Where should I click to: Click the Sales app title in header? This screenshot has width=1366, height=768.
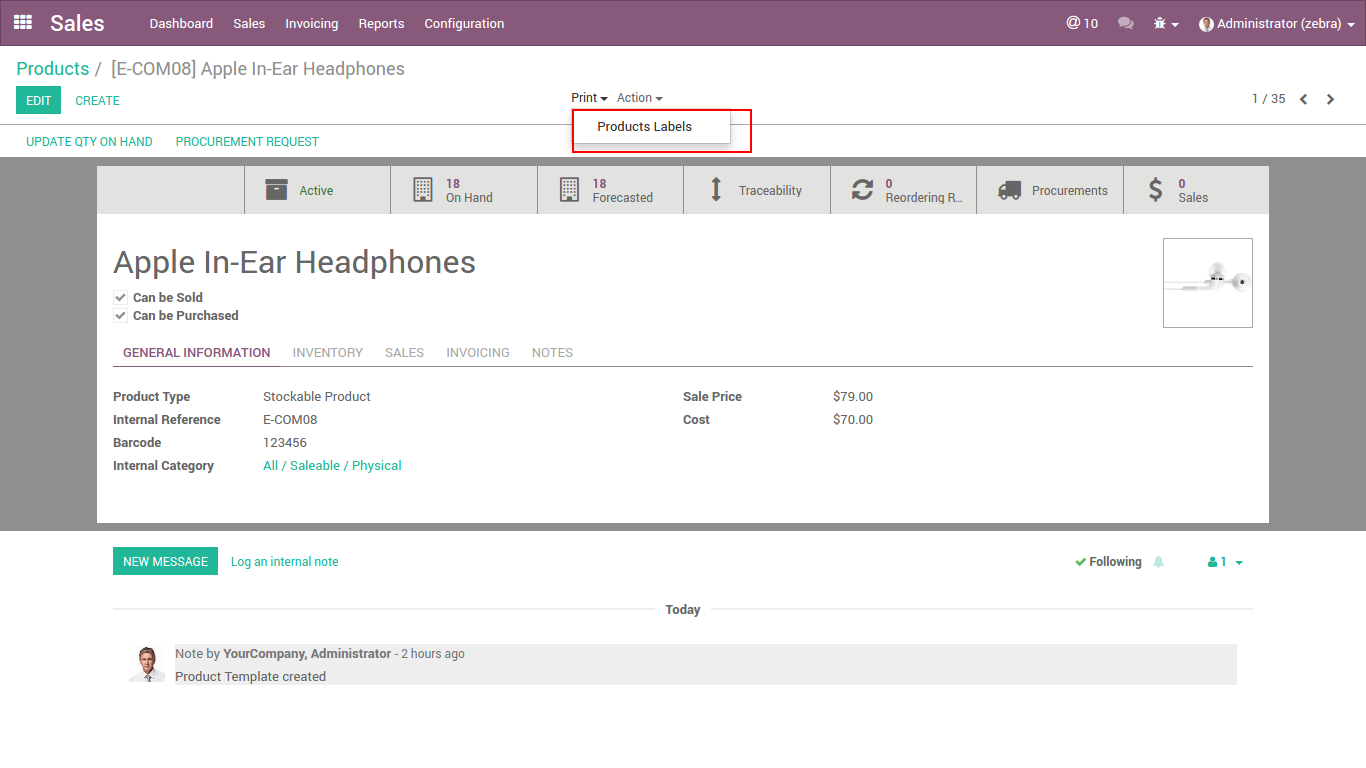(77, 23)
